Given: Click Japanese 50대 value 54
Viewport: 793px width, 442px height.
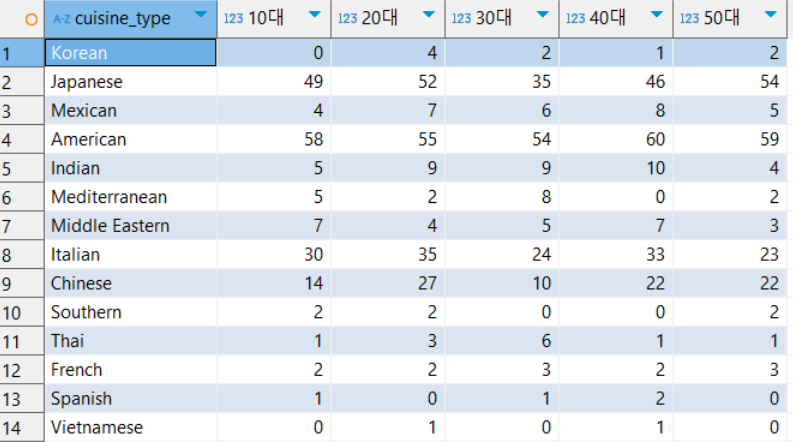Looking at the screenshot, I should click(730, 81).
